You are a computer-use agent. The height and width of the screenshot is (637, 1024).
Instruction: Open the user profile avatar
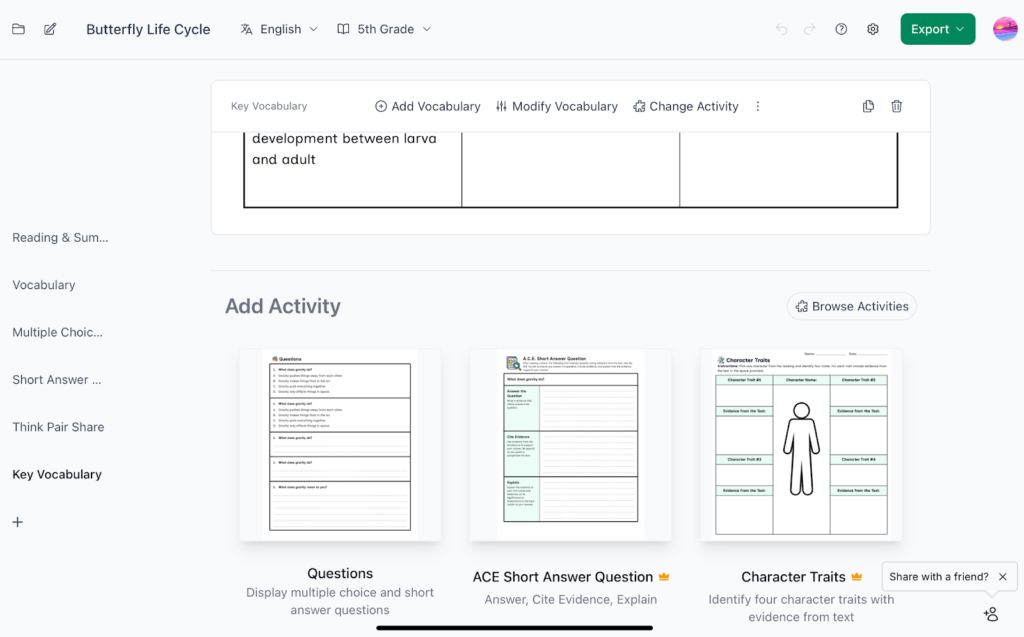point(1004,29)
